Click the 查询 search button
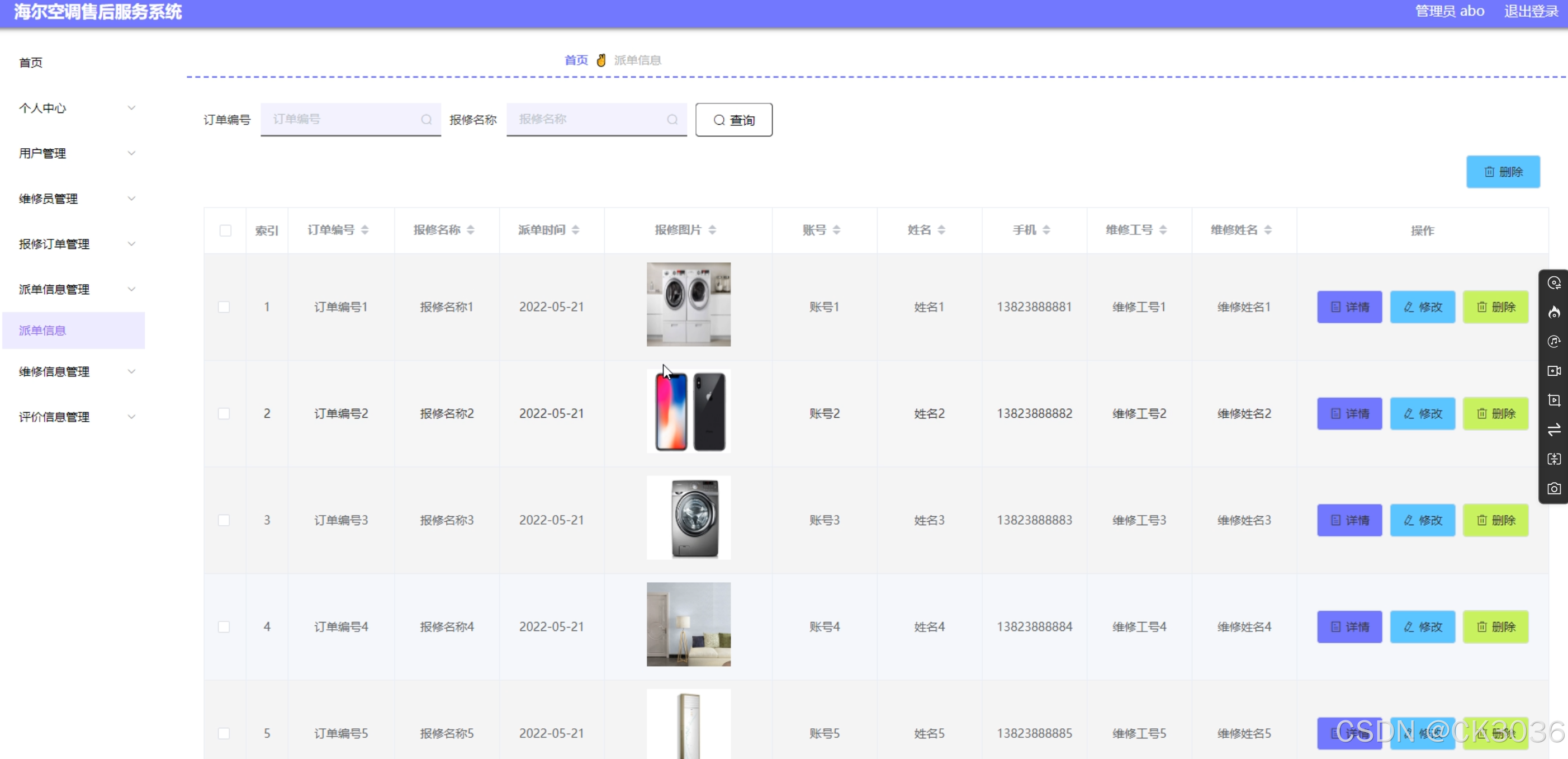 [733, 120]
